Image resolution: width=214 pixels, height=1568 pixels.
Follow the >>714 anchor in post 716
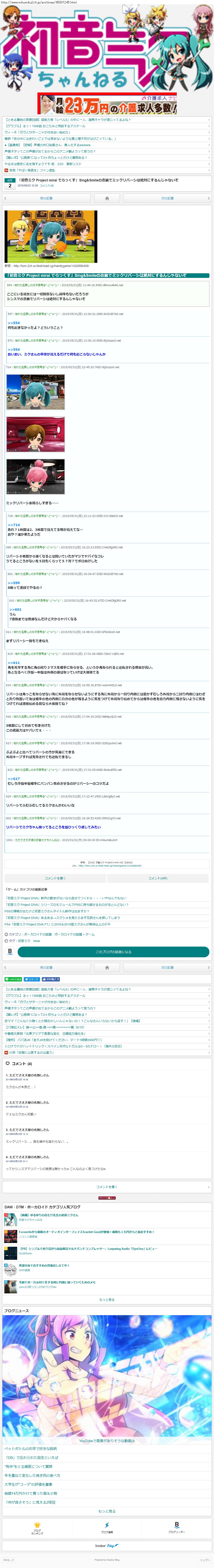pyautogui.click(x=13, y=525)
